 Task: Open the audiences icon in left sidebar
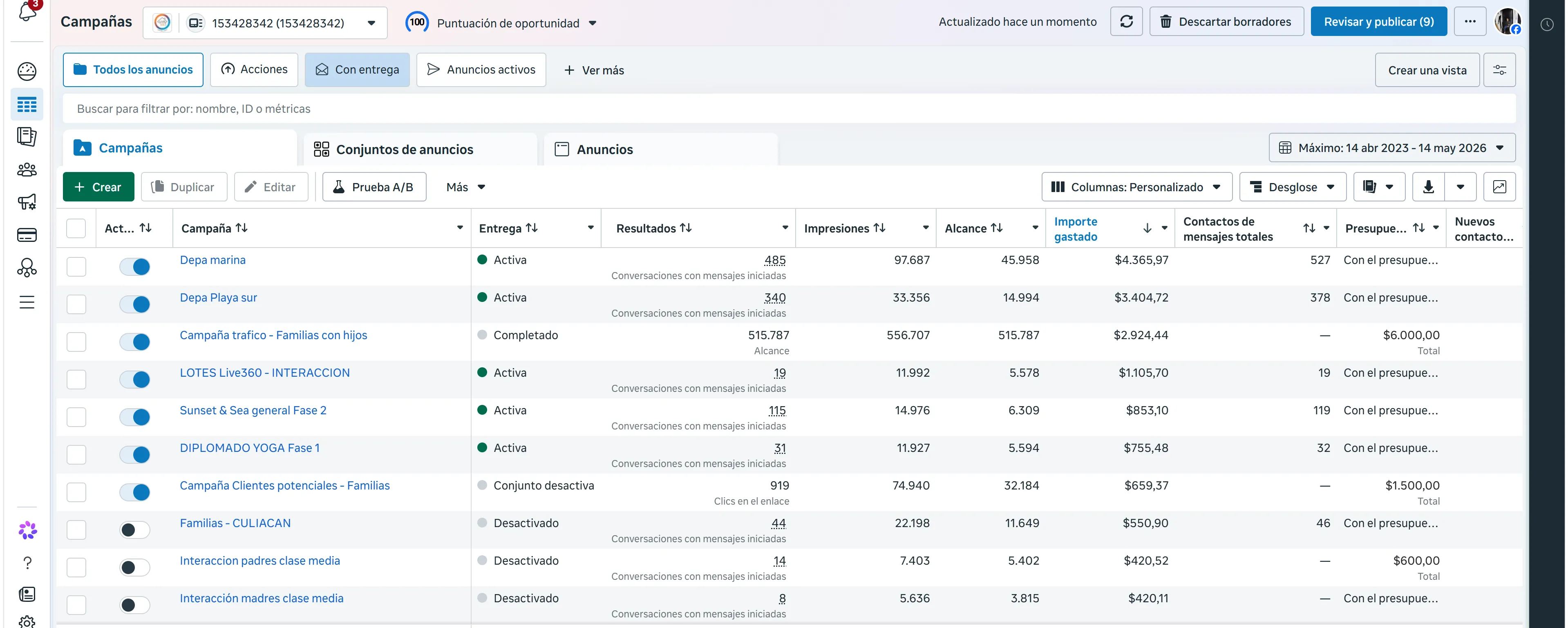pos(27,169)
